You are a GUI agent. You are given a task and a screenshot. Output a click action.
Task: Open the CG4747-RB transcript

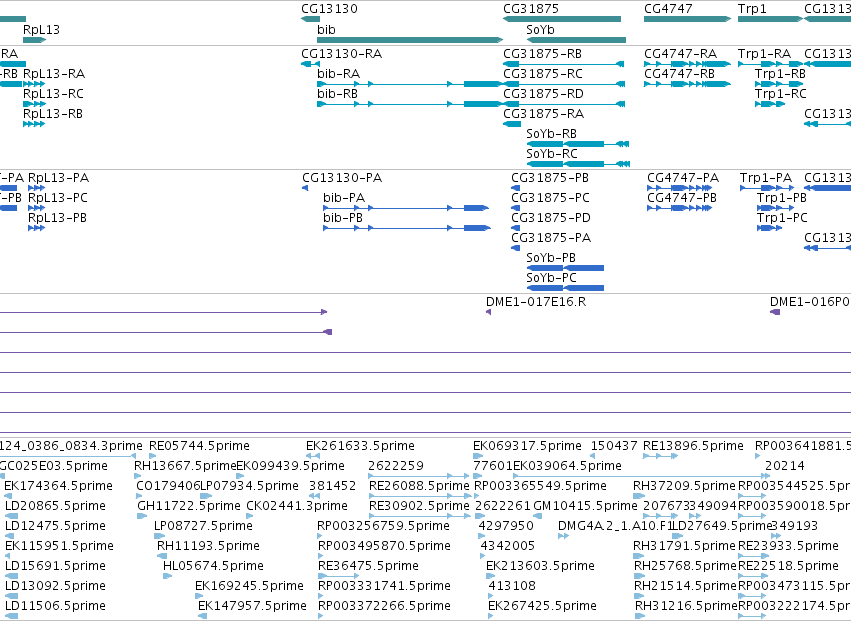[x=679, y=74]
